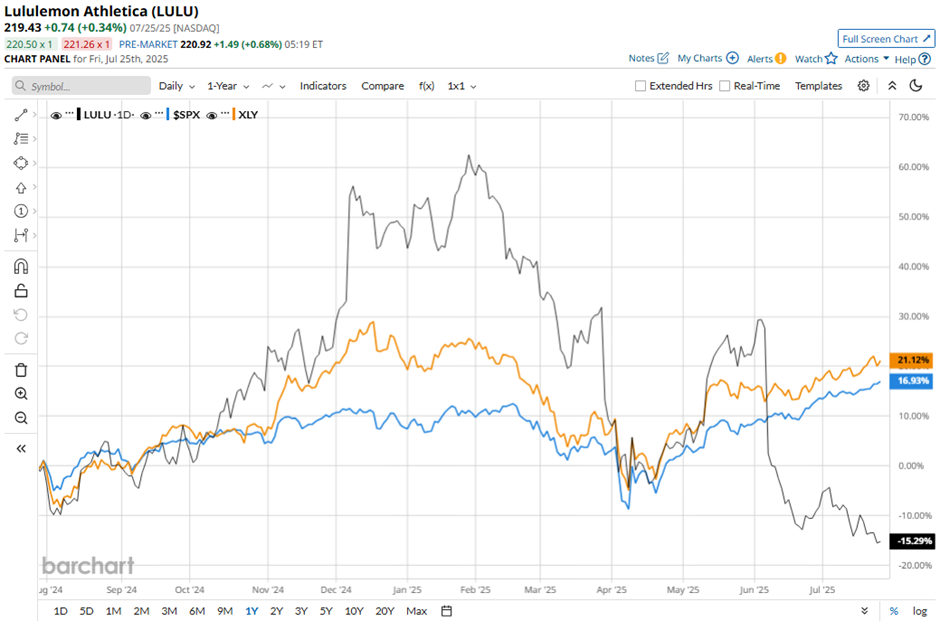Viewport: 940px width, 621px height.
Task: Click the undo arrow icon
Action: coord(21,315)
